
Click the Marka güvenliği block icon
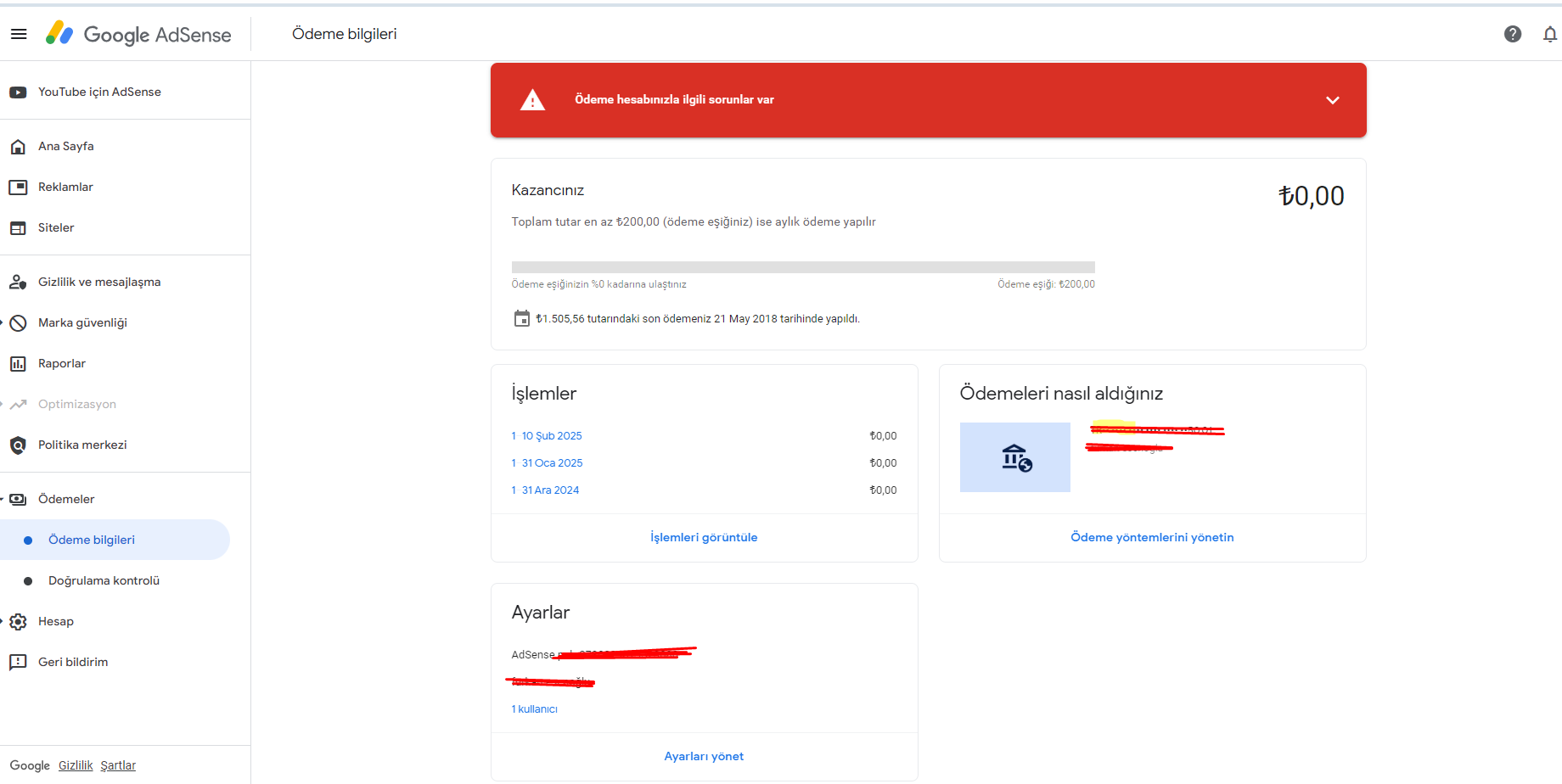(x=18, y=322)
